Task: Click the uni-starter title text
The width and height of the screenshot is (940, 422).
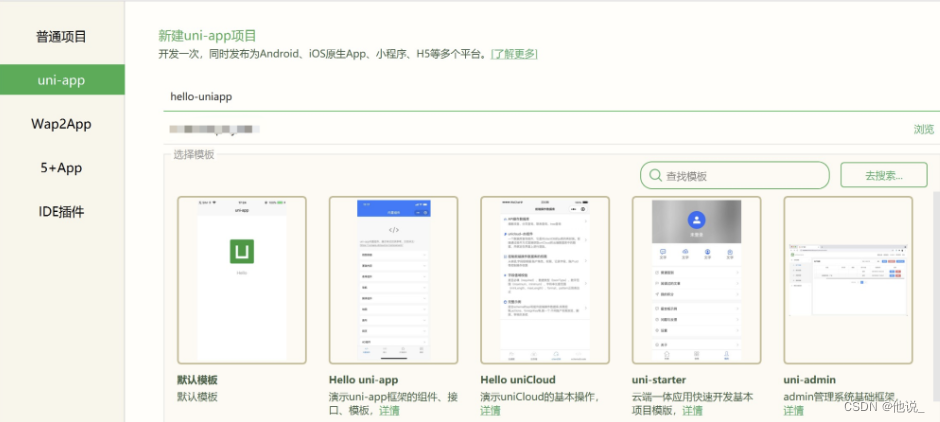Action: 659,380
